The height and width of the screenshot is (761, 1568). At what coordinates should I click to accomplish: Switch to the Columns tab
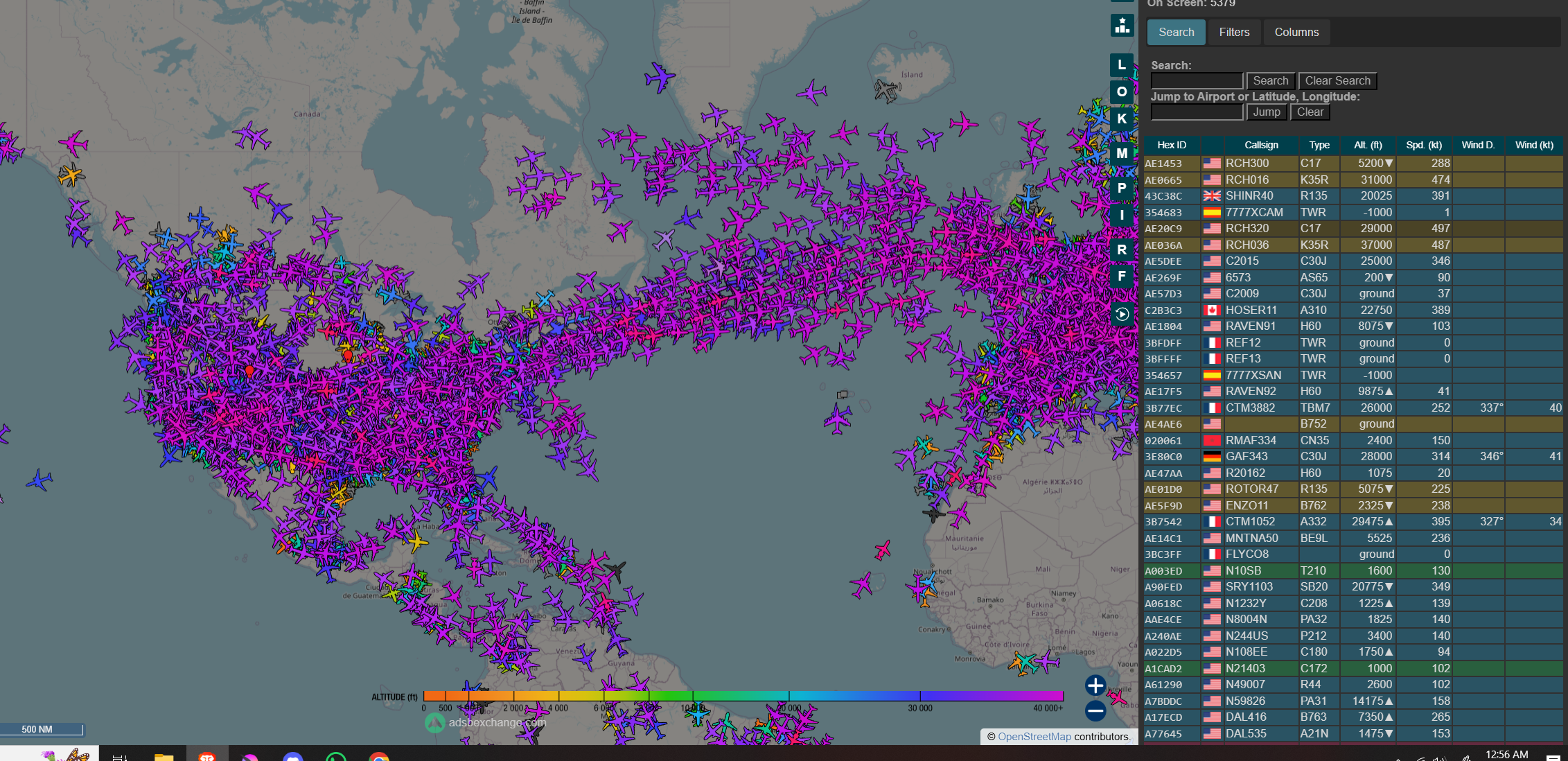[1296, 32]
